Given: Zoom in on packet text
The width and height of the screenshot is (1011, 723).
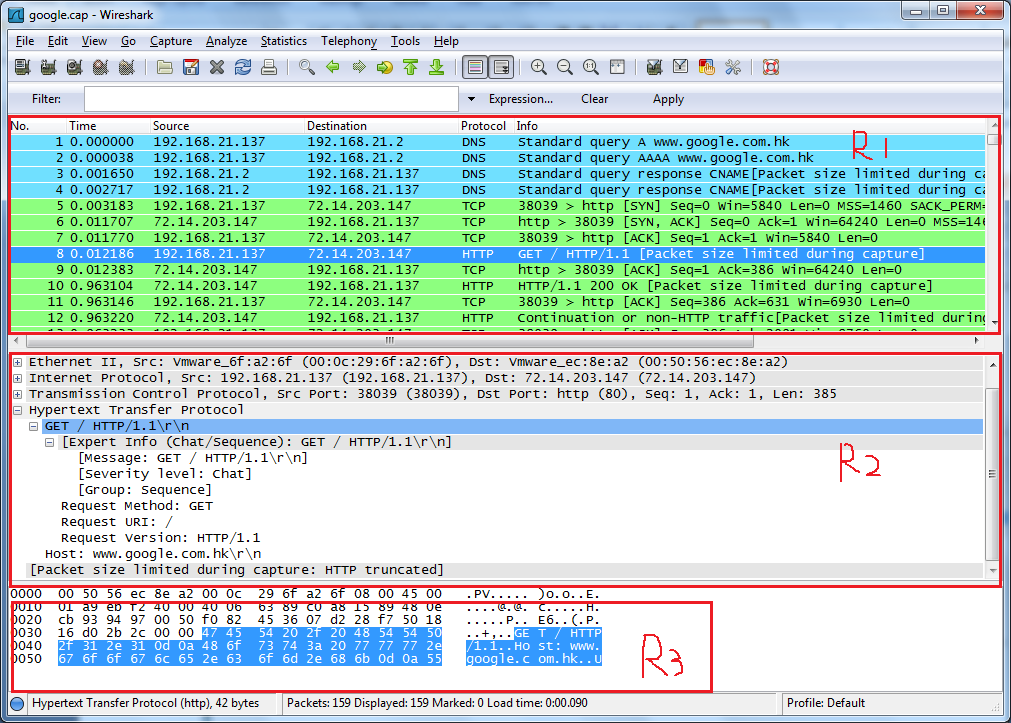Looking at the screenshot, I should pos(539,67).
